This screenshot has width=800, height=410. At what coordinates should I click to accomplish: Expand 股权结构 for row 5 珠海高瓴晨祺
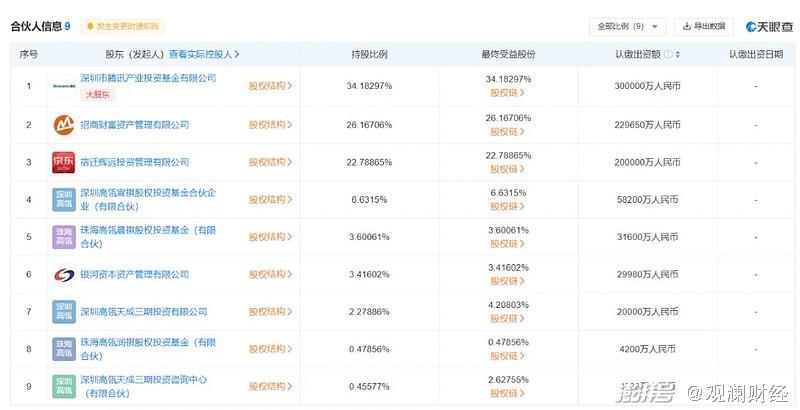coord(270,237)
